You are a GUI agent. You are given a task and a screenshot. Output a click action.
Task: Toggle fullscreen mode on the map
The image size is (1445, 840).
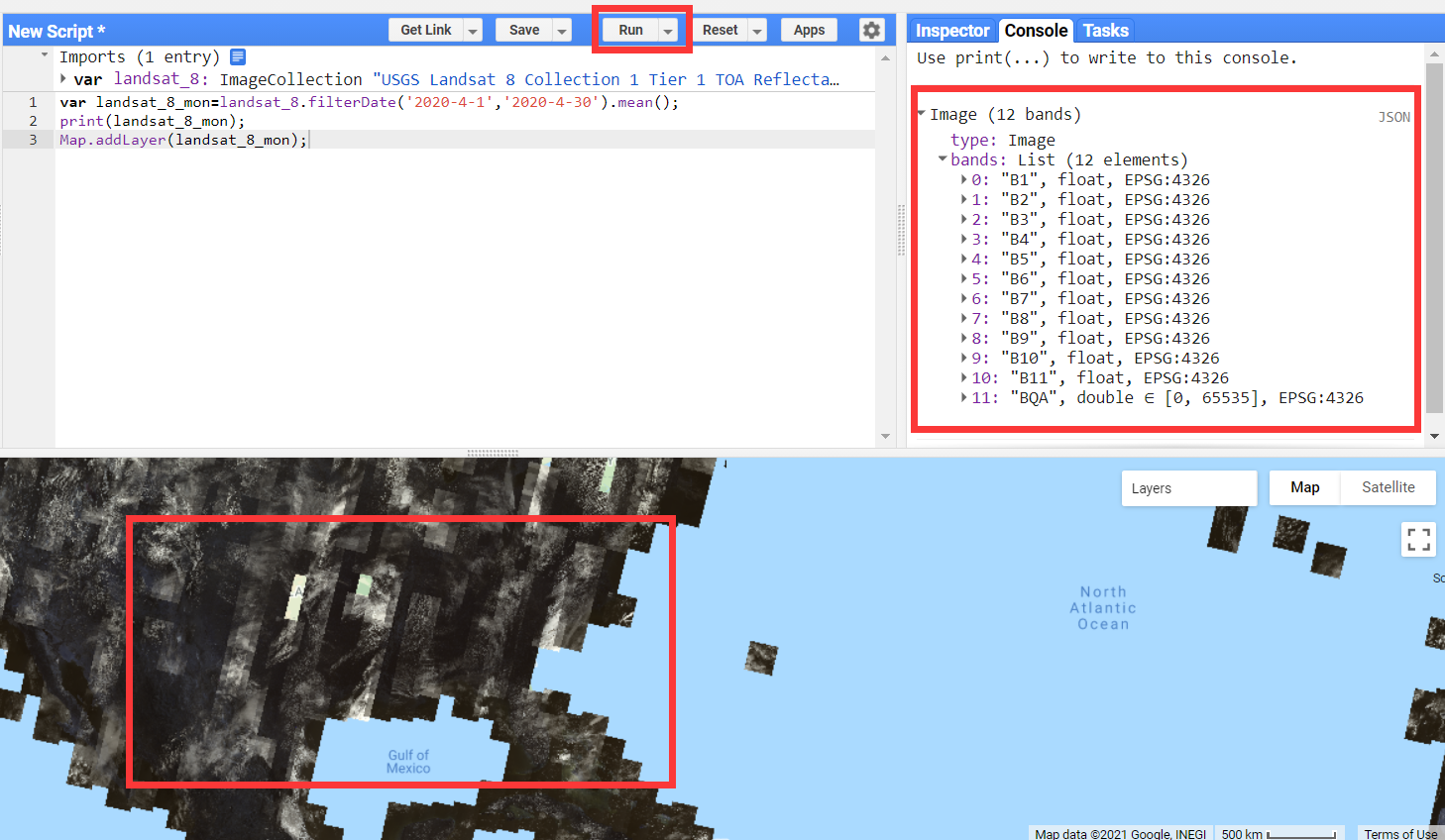click(x=1418, y=539)
